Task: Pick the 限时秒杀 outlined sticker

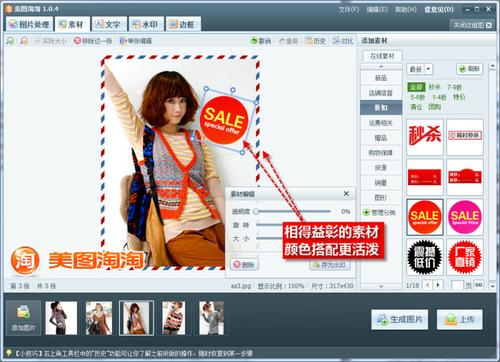Action: (465, 137)
